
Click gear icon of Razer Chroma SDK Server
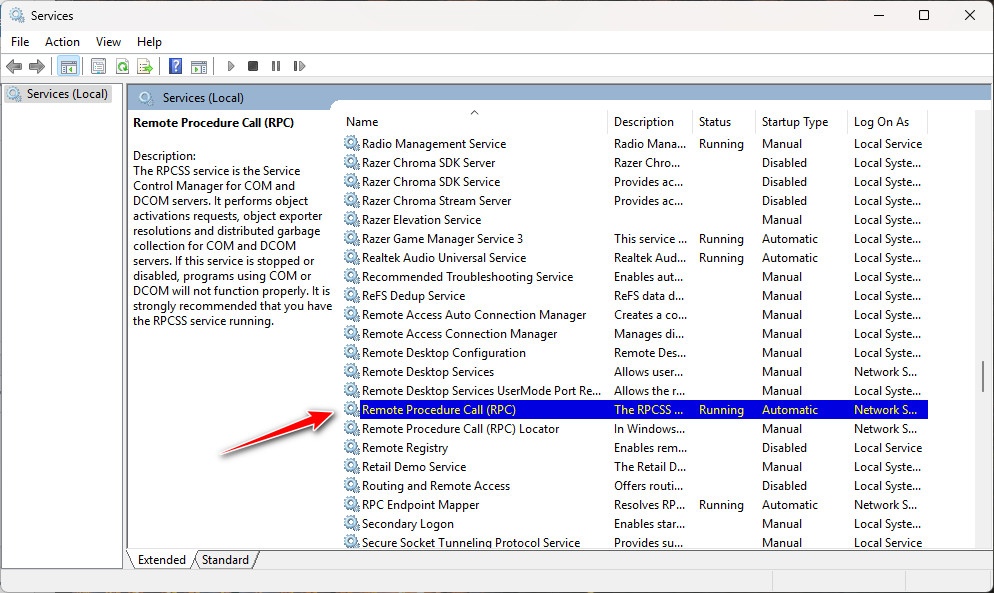coord(352,162)
